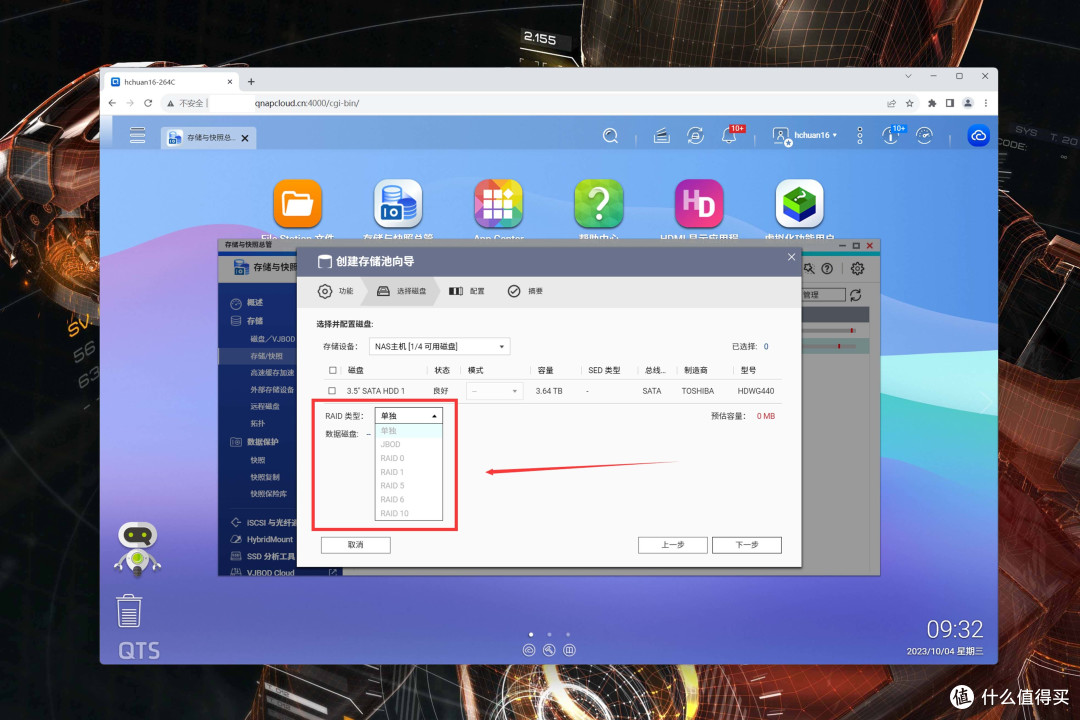This screenshot has height=720, width=1080.
Task: Click the 下一步 next button
Action: click(747, 545)
